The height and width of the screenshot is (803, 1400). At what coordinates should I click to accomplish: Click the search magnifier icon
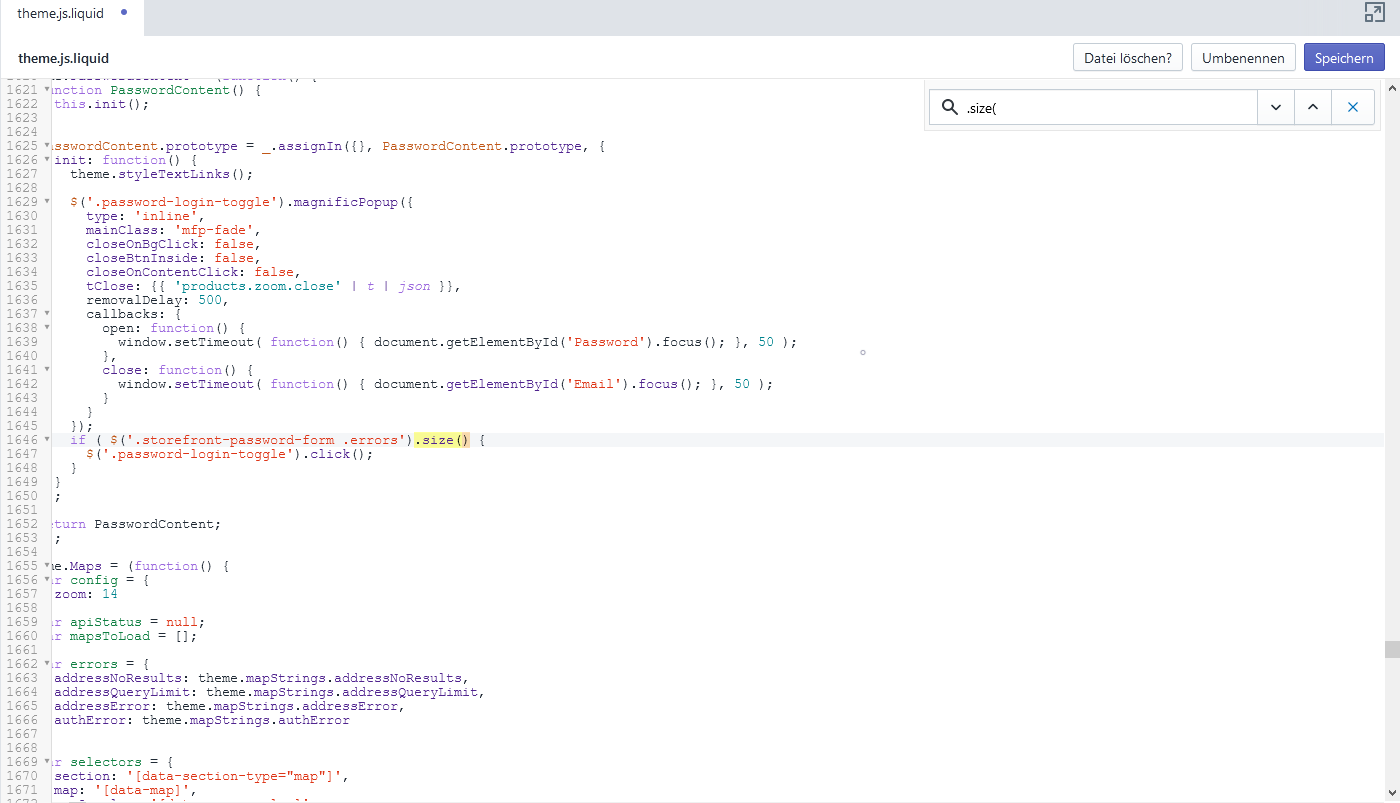[x=949, y=107]
